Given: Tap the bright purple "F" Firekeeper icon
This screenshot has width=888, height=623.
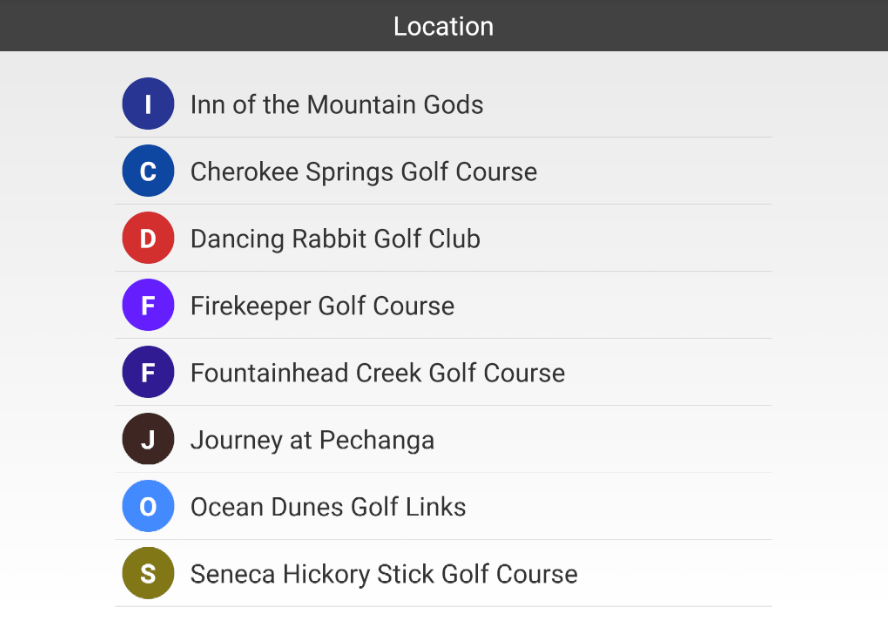Looking at the screenshot, I should point(148,305).
